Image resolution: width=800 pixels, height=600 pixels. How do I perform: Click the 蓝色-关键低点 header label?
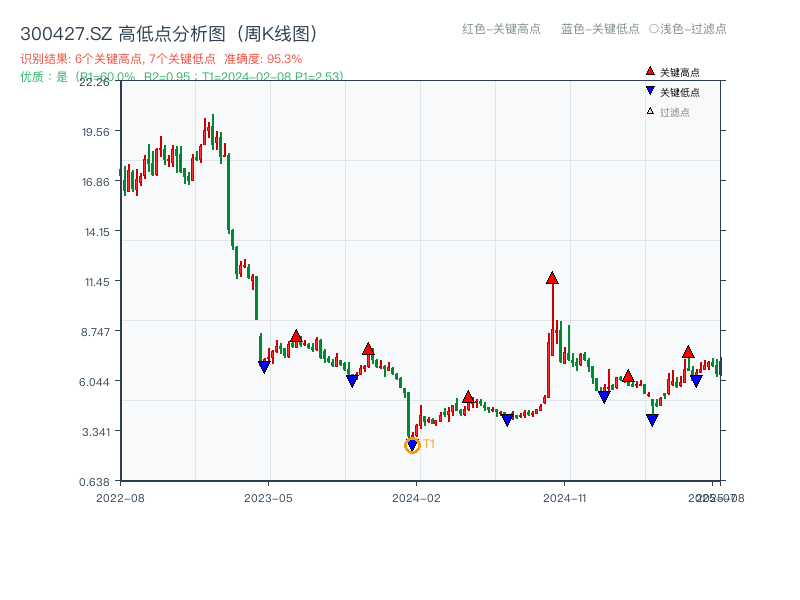pyautogui.click(x=600, y=29)
